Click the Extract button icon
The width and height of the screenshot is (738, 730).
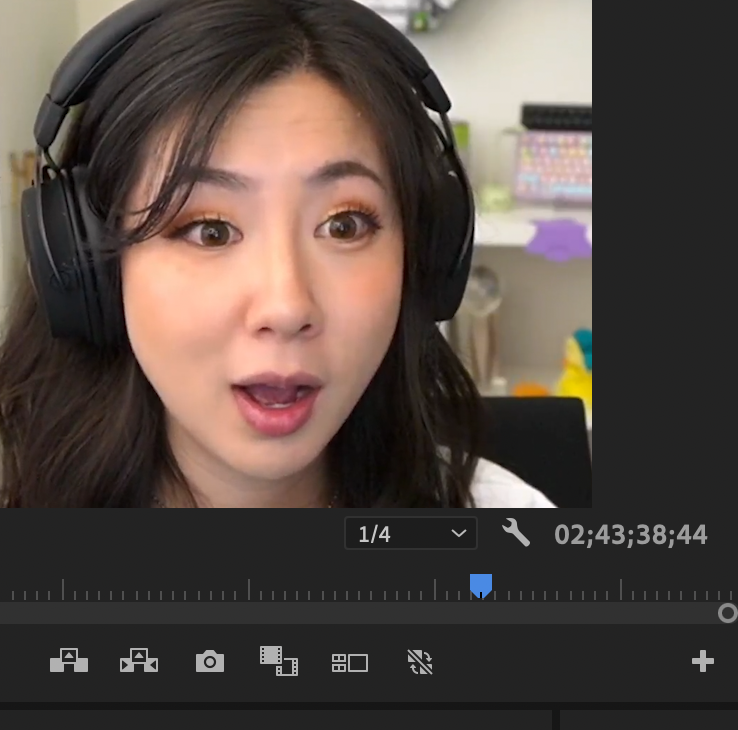139,660
